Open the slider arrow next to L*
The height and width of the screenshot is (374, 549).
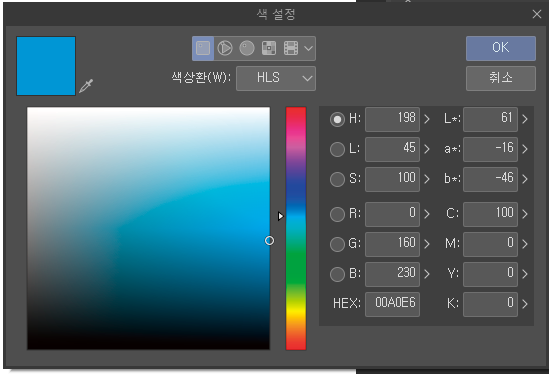[x=525, y=119]
